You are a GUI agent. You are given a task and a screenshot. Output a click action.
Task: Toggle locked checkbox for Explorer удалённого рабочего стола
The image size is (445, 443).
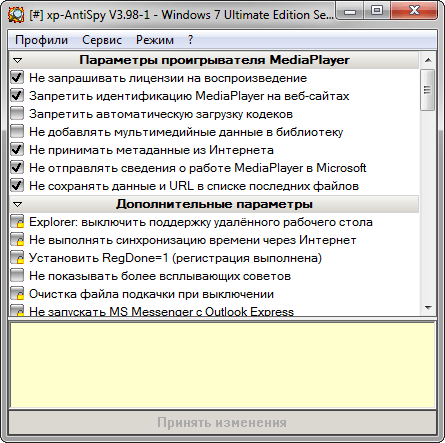click(x=17, y=222)
